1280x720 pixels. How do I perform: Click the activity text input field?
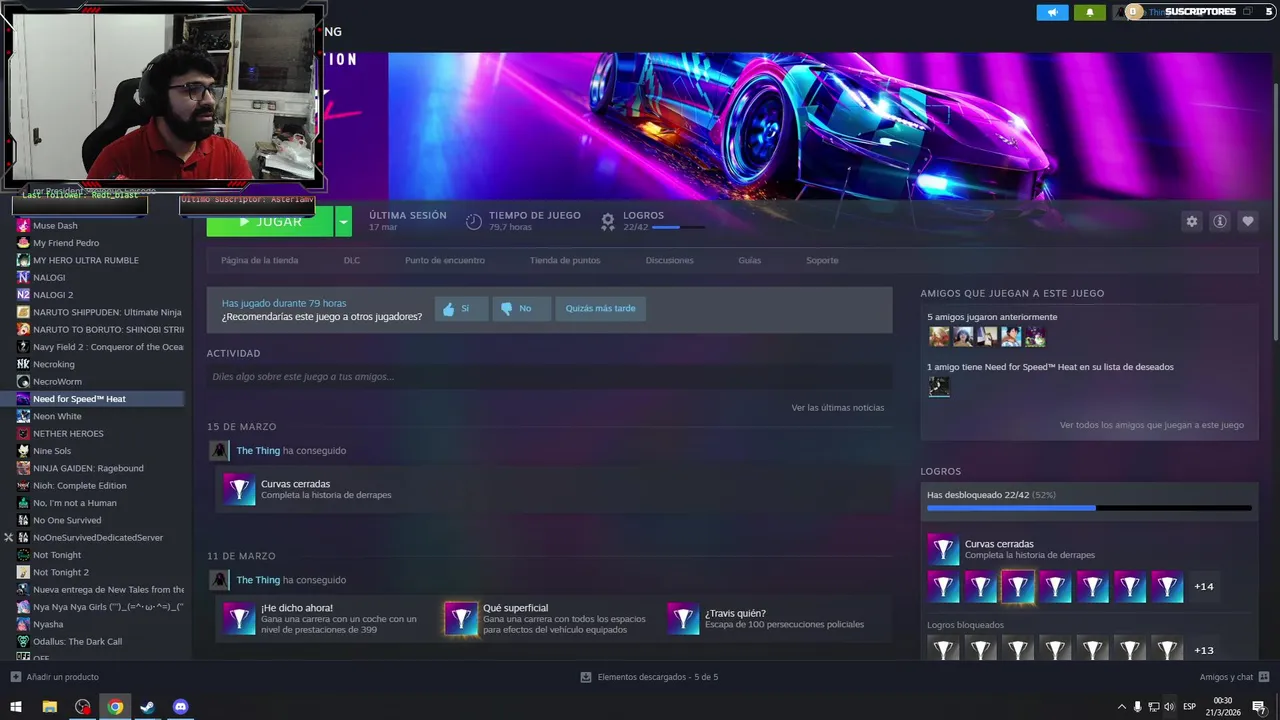[549, 377]
